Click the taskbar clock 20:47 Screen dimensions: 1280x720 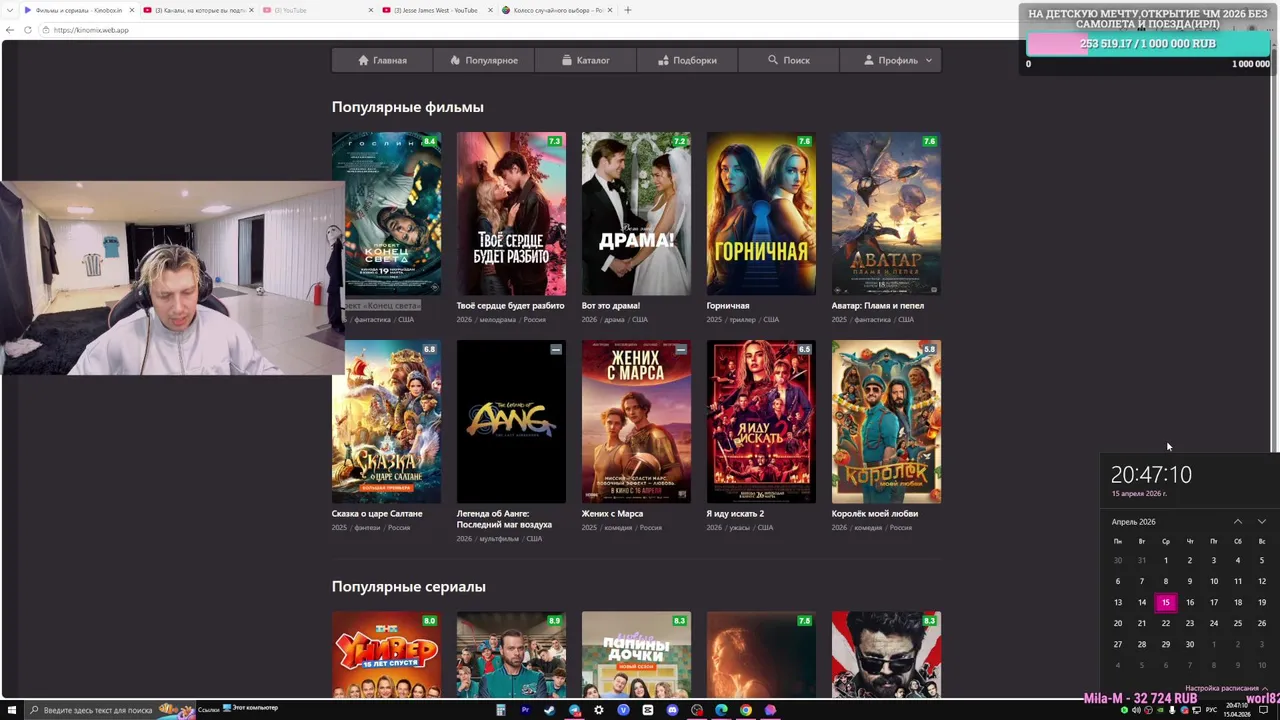coord(1237,710)
